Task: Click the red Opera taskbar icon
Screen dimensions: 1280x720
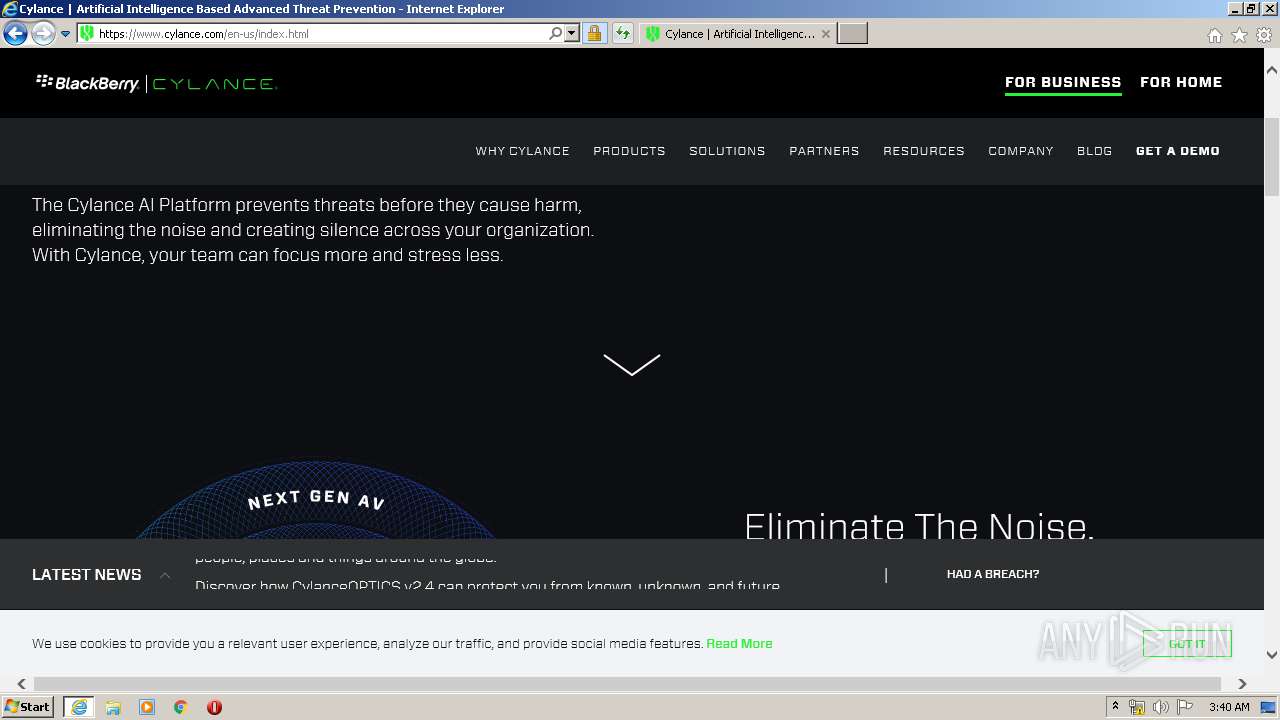Action: [x=214, y=707]
